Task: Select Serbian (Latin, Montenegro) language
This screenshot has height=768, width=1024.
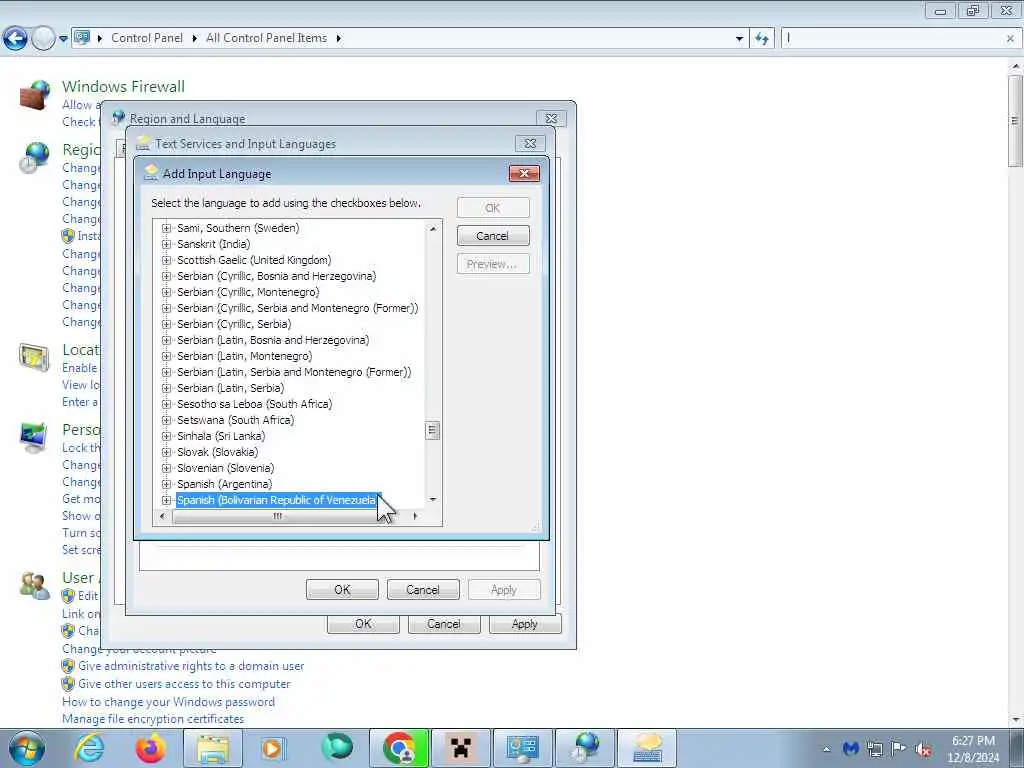Action: tap(244, 356)
